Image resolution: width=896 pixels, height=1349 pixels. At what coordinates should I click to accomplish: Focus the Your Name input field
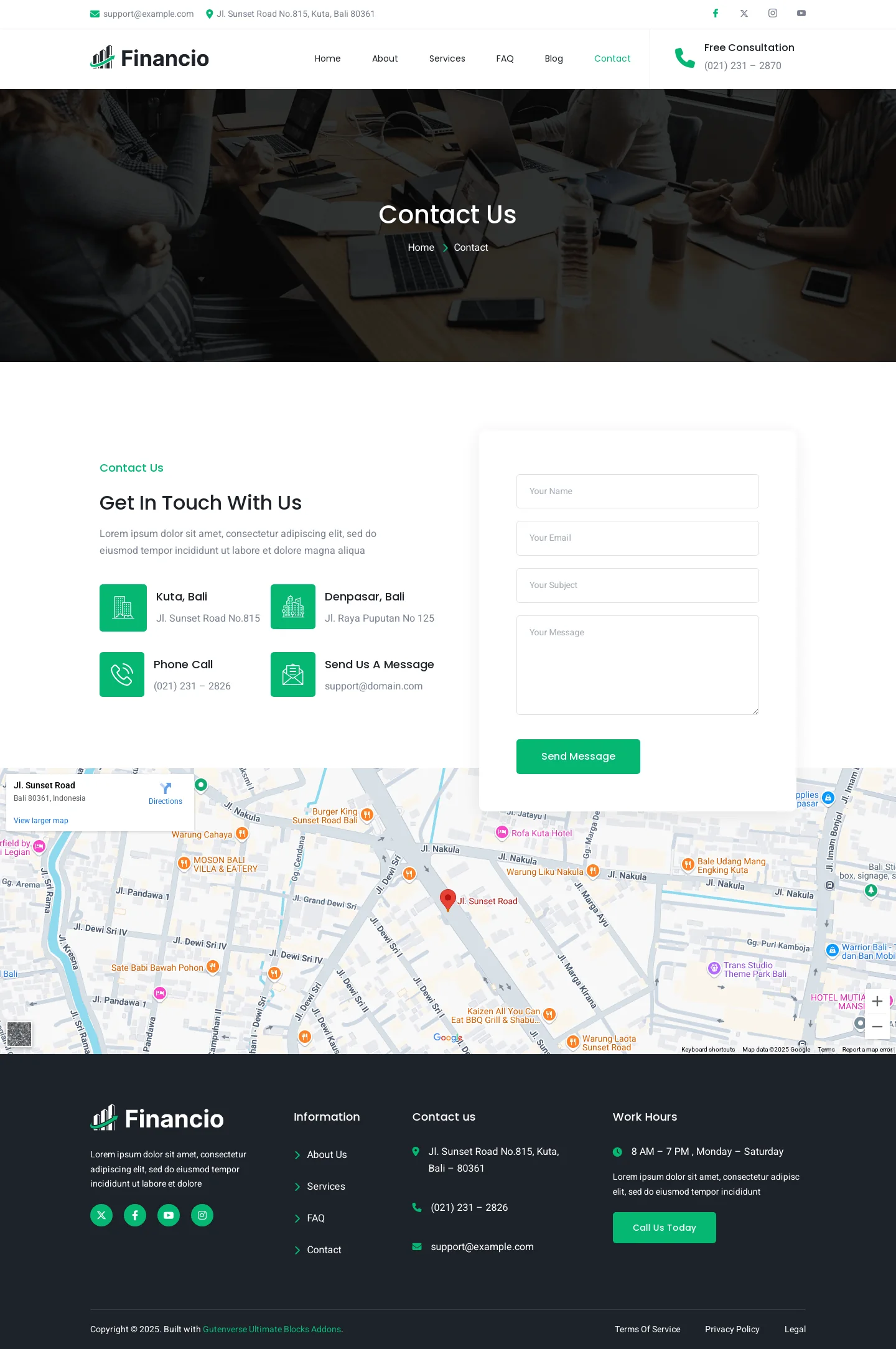[x=637, y=491]
